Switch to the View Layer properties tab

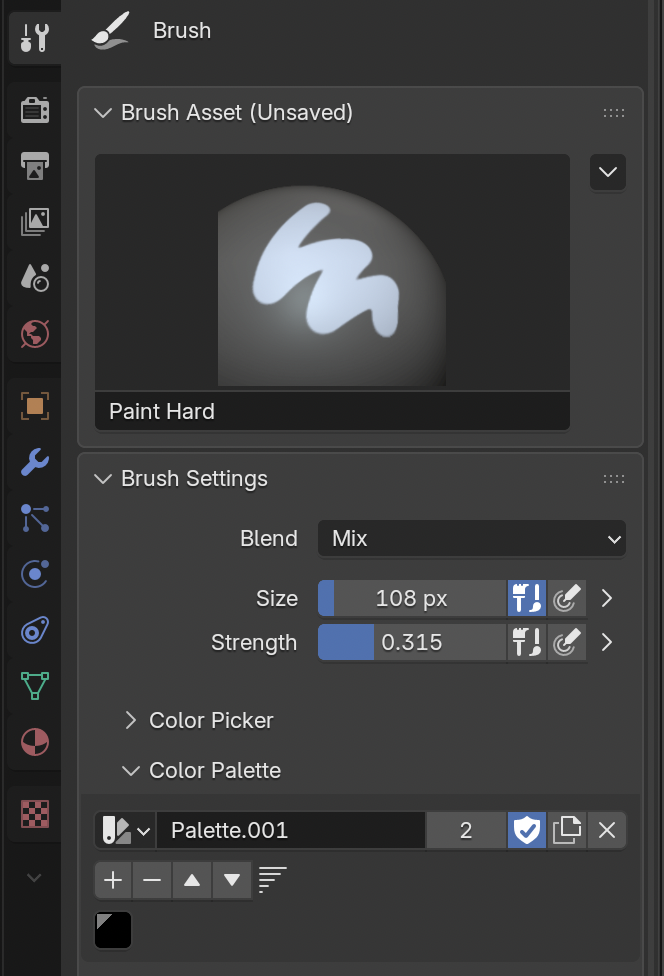click(35, 222)
